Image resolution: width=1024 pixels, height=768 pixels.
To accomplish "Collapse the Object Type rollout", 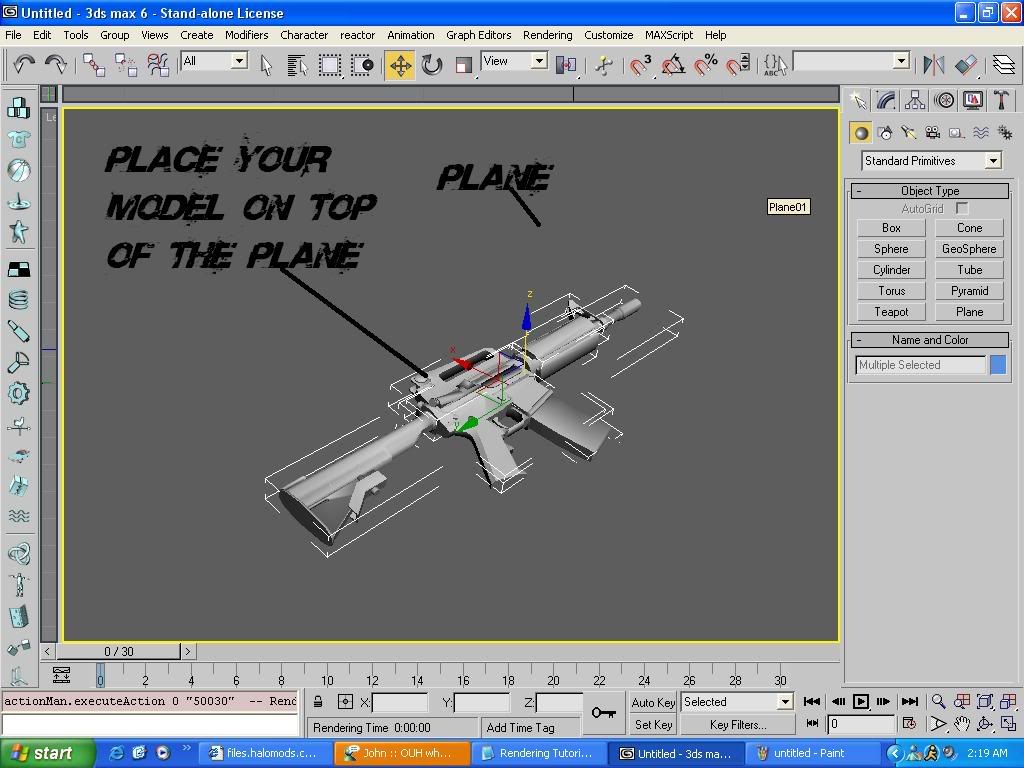I will [x=930, y=191].
